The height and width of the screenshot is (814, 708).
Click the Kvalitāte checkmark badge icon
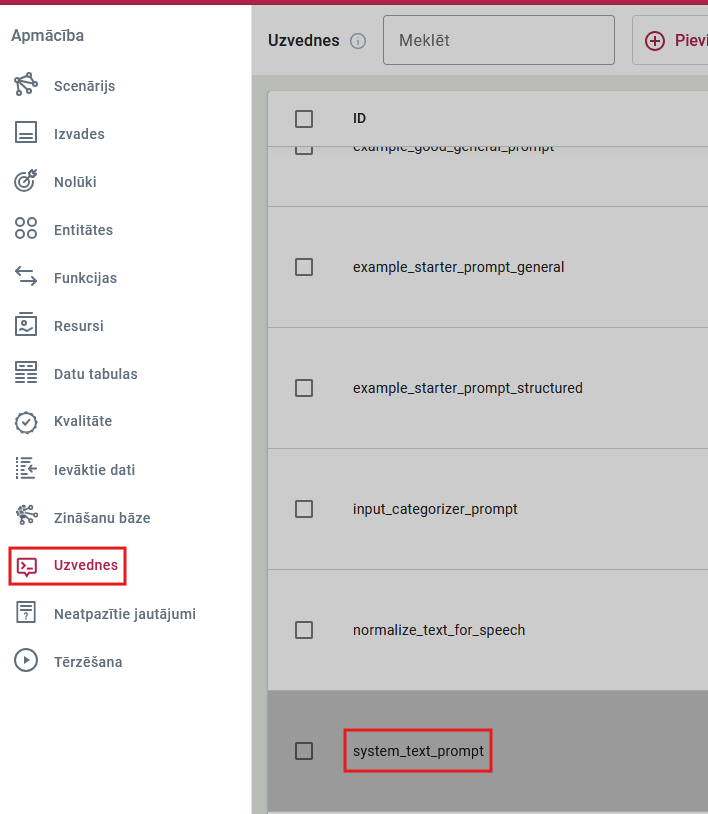point(26,422)
